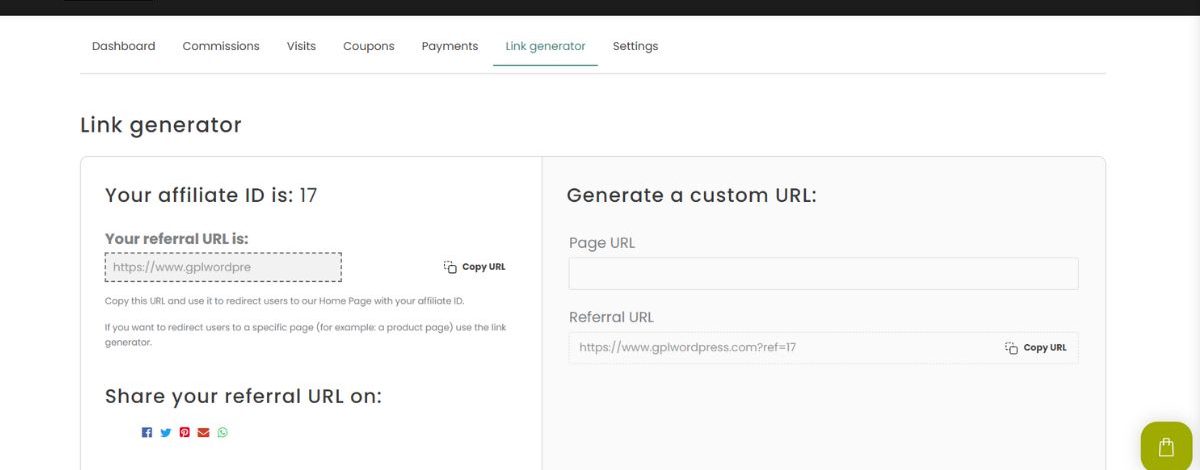1200x470 pixels.
Task: Click the 'redirect users to a specific page' note
Action: click(305, 334)
